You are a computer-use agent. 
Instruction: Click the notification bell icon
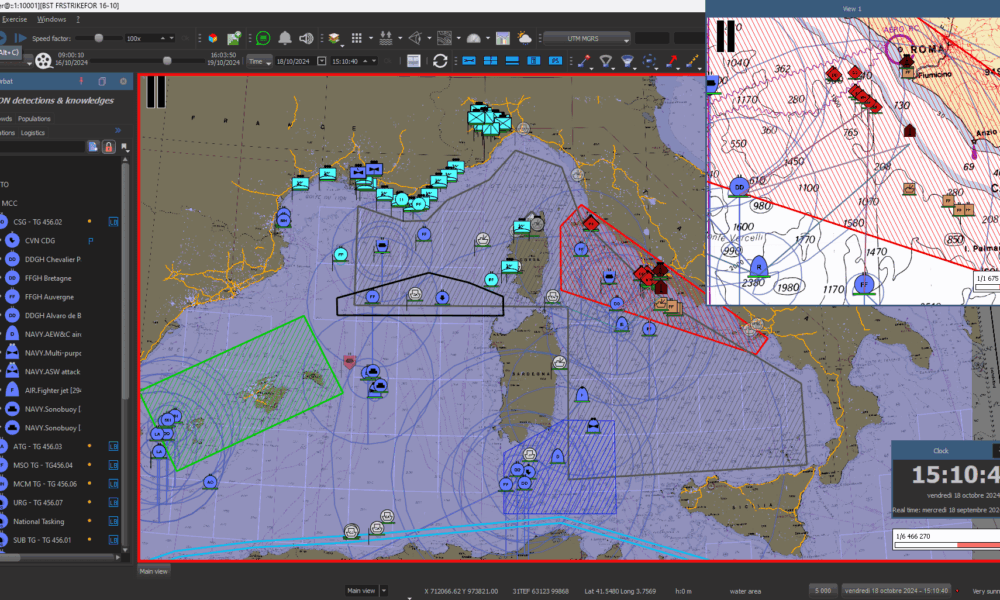coord(285,38)
